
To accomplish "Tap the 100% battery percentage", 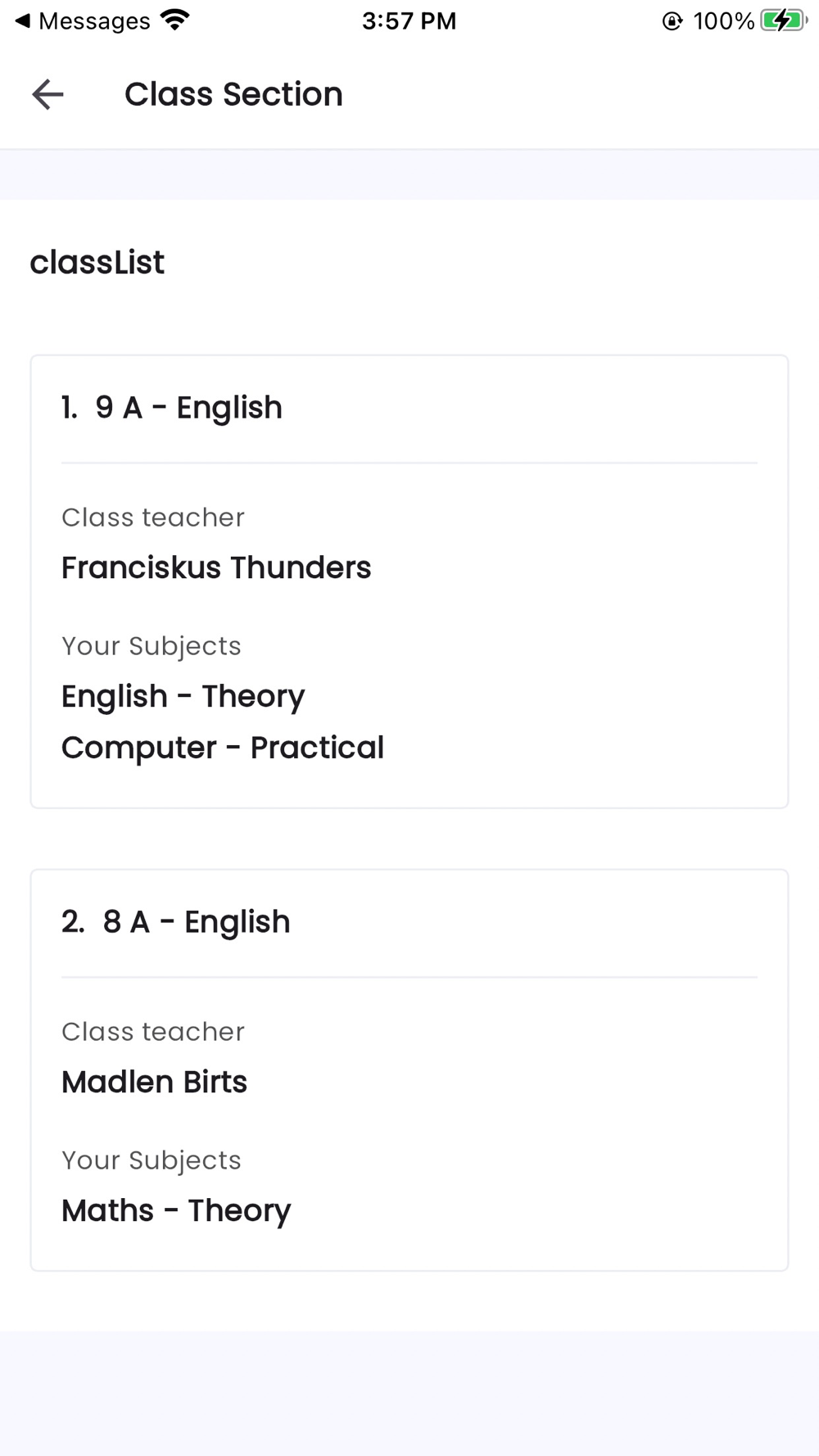I will [723, 21].
